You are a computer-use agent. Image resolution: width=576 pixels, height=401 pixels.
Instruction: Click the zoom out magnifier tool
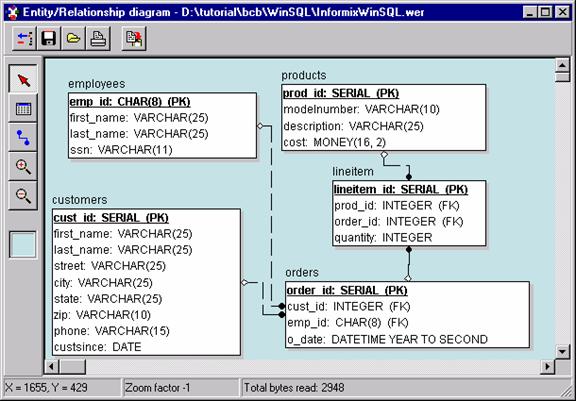(23, 196)
